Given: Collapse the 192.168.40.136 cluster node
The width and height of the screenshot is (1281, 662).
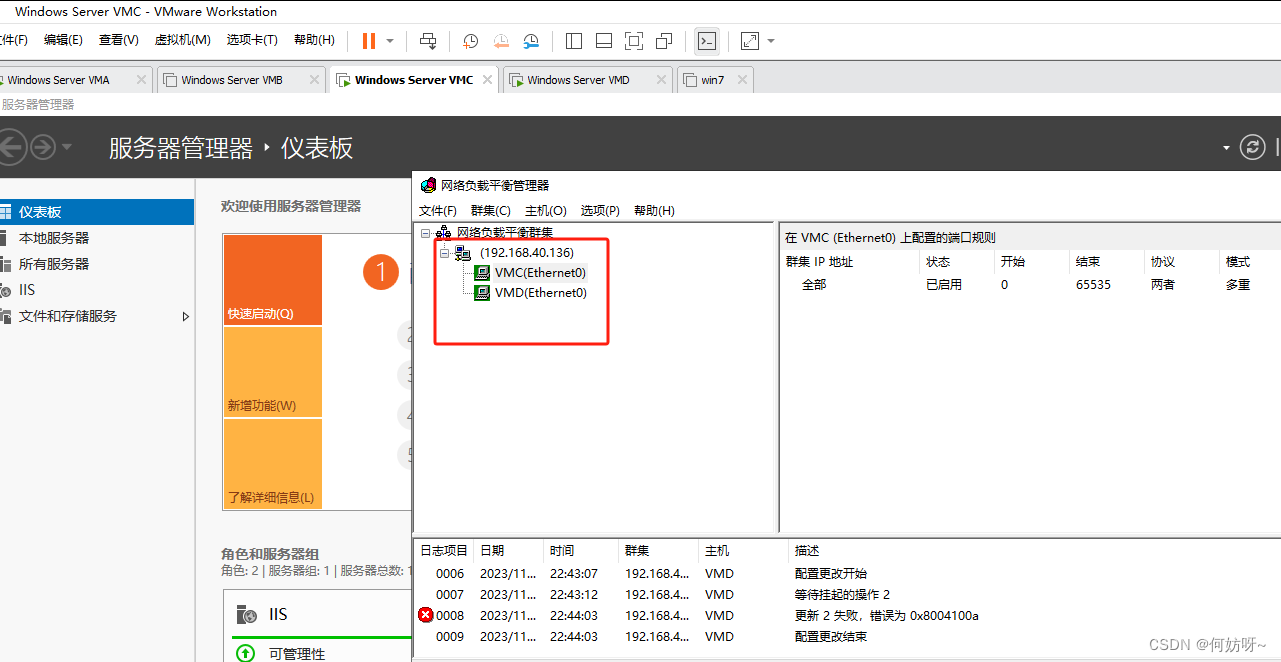Looking at the screenshot, I should (x=445, y=253).
